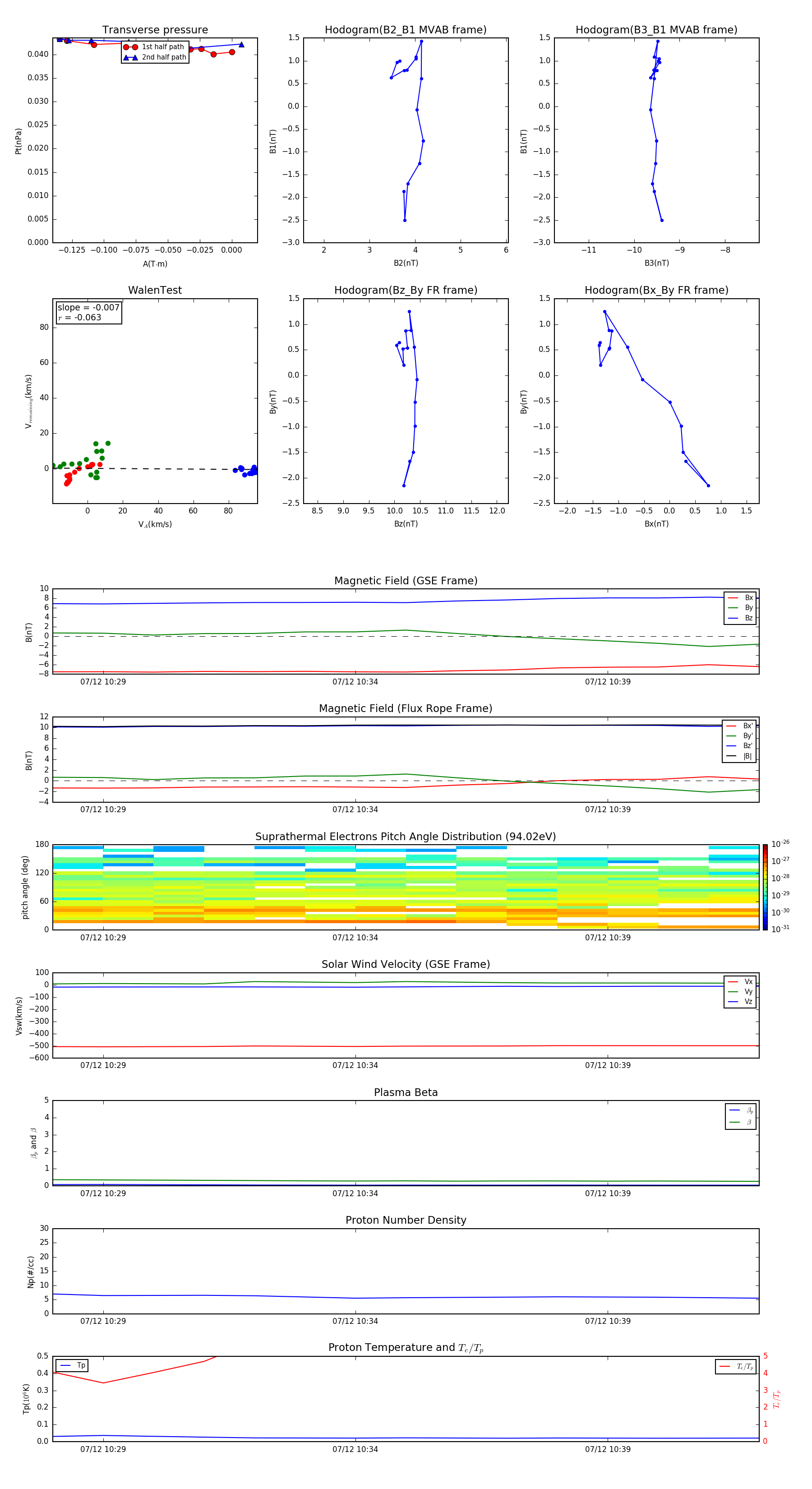
Task: Click the 'Plasma Beta' plot title
Action: [x=406, y=1092]
